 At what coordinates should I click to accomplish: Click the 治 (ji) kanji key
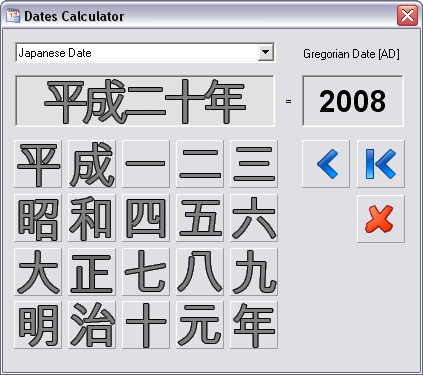tap(92, 325)
